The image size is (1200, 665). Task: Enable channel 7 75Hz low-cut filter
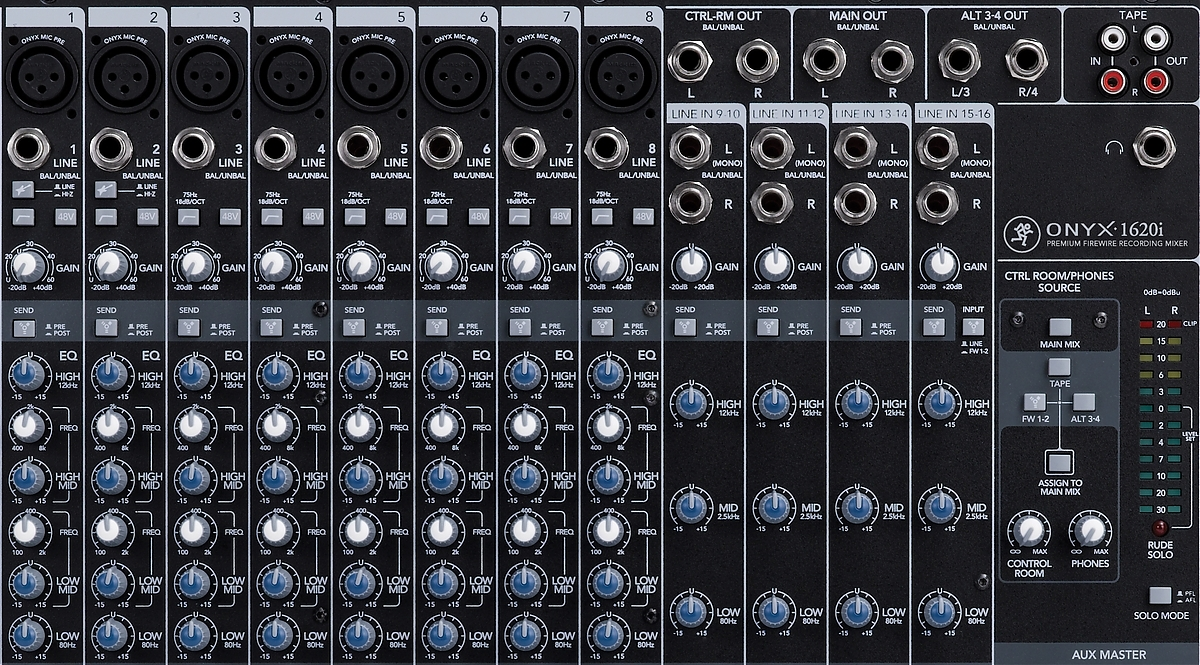pos(518,216)
